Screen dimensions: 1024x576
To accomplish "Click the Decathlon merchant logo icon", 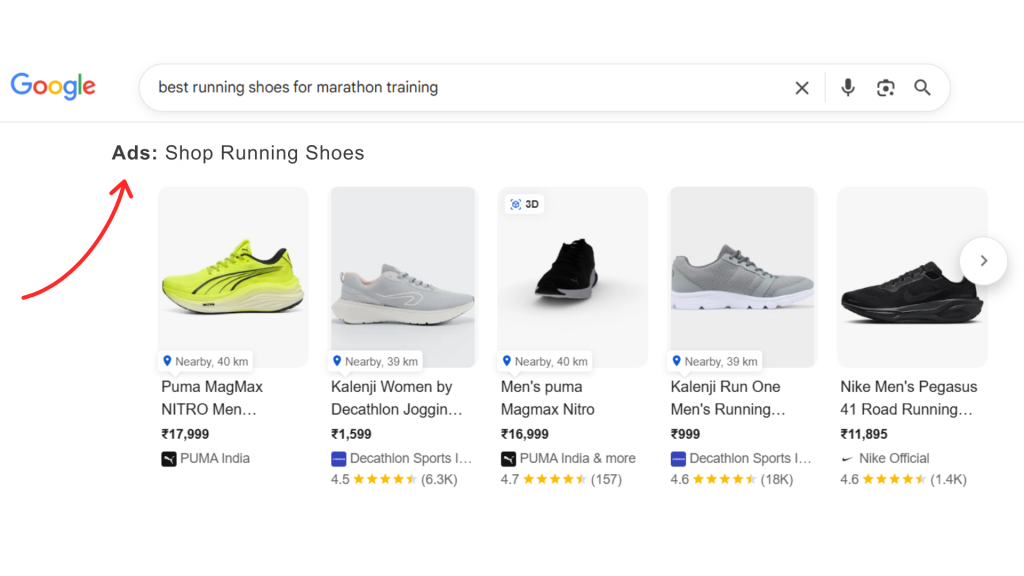I will click(x=338, y=458).
